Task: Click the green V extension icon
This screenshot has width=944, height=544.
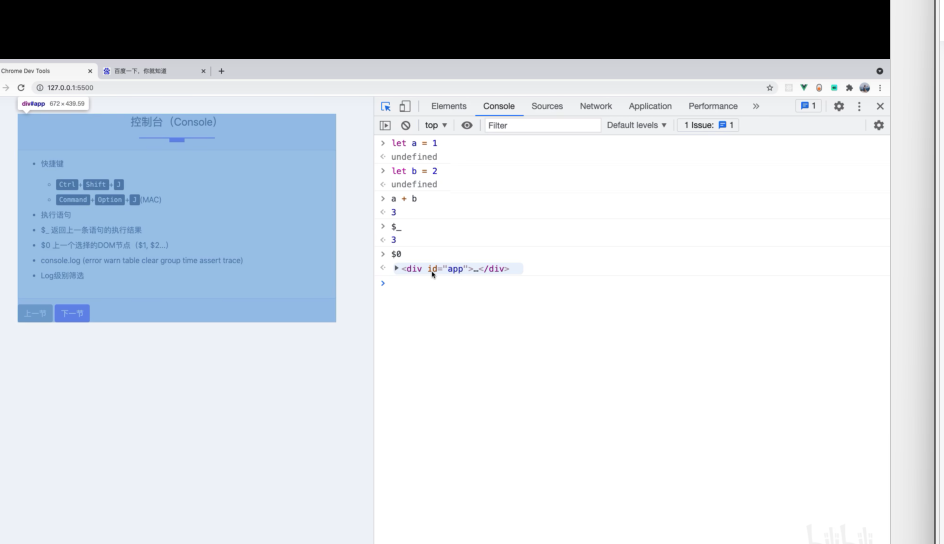Action: pyautogui.click(x=804, y=88)
